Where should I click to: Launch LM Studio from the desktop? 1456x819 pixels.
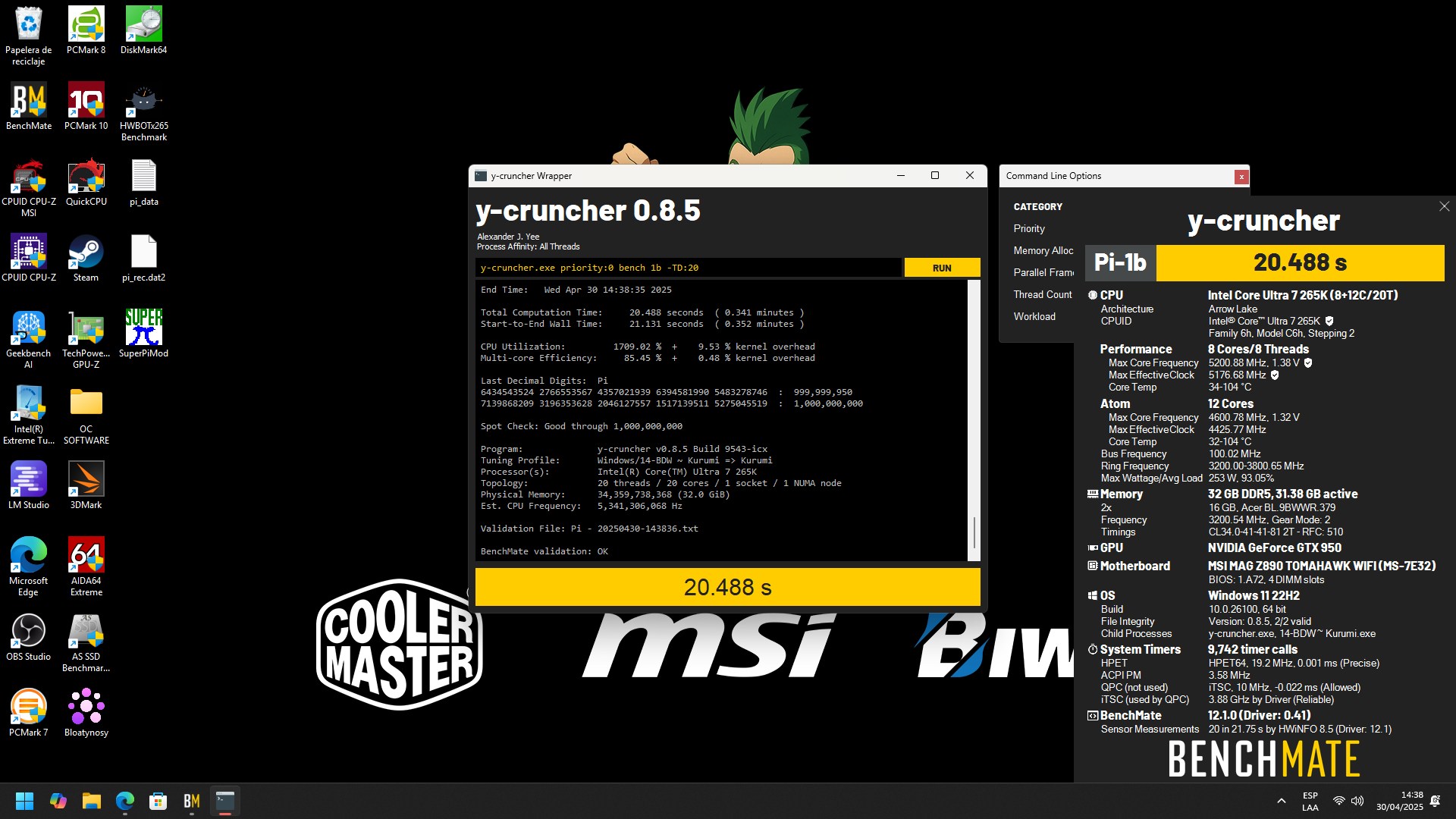29,485
